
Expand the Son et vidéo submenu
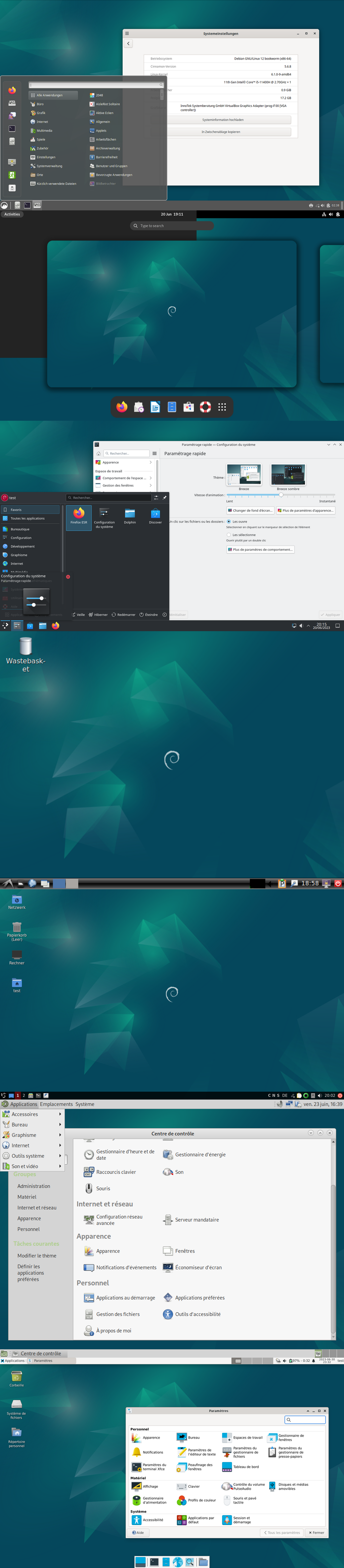pyautogui.click(x=32, y=1166)
